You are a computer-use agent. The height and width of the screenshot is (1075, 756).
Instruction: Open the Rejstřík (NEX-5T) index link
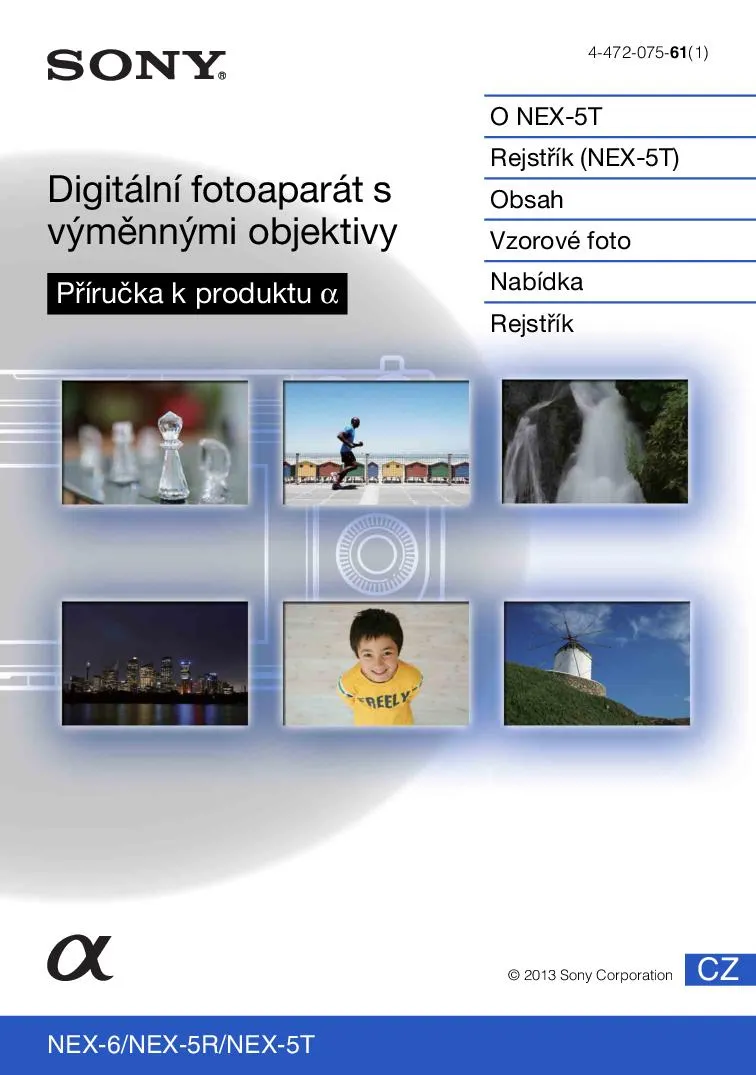(584, 158)
